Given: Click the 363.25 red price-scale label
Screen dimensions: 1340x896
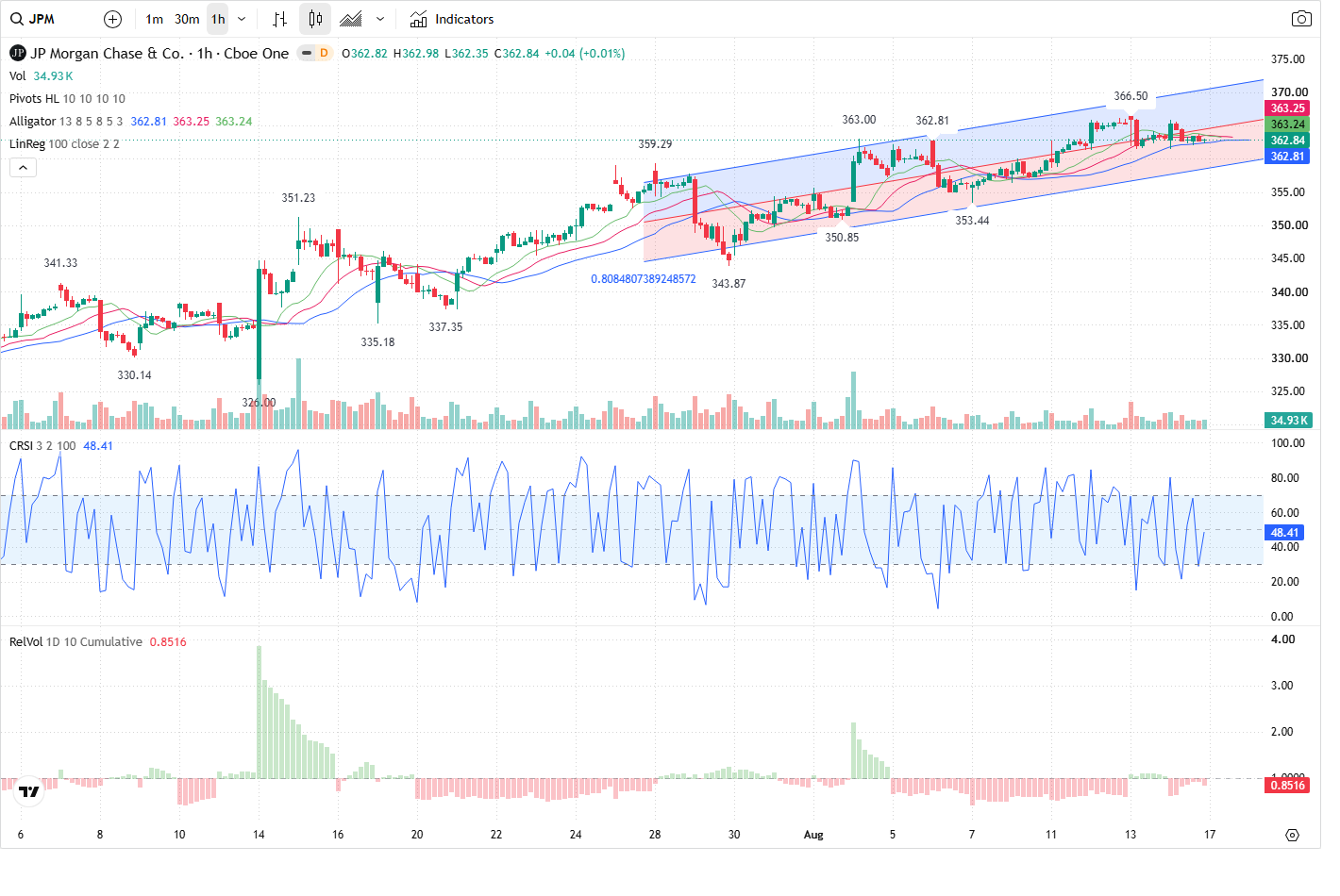Looking at the screenshot, I should point(1287,108).
